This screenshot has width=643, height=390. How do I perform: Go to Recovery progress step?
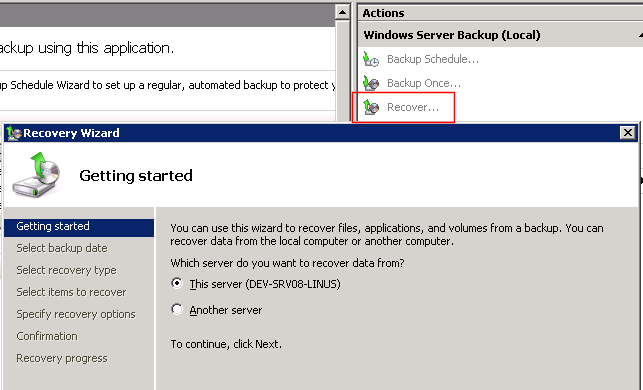click(62, 358)
